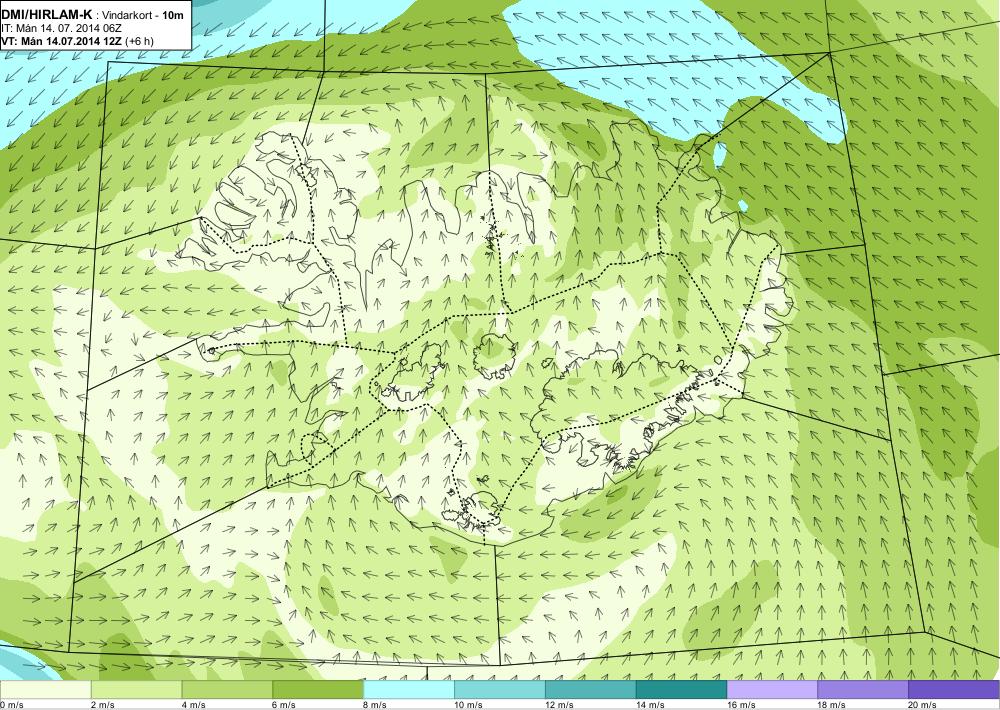Click the 20 m/s legend label
1000x710 pixels.
(922, 705)
